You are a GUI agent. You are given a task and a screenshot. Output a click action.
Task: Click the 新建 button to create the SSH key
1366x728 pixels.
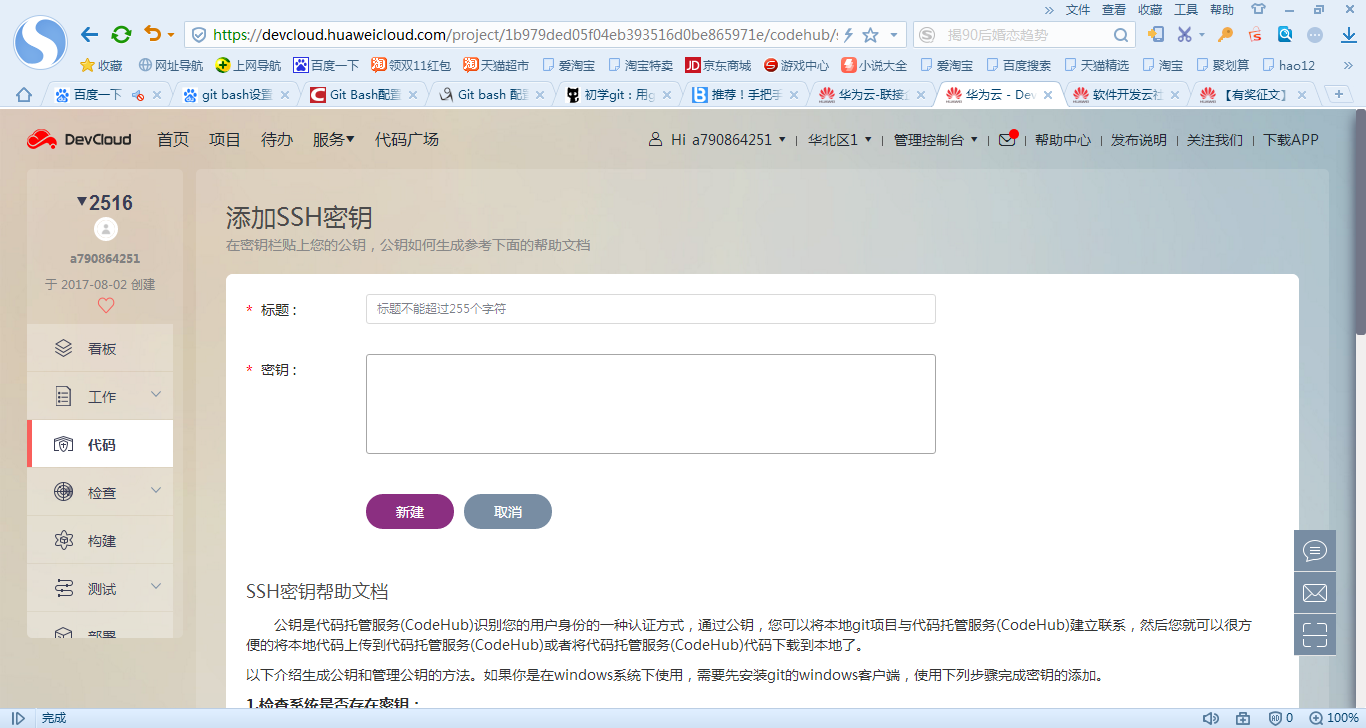[x=409, y=511]
